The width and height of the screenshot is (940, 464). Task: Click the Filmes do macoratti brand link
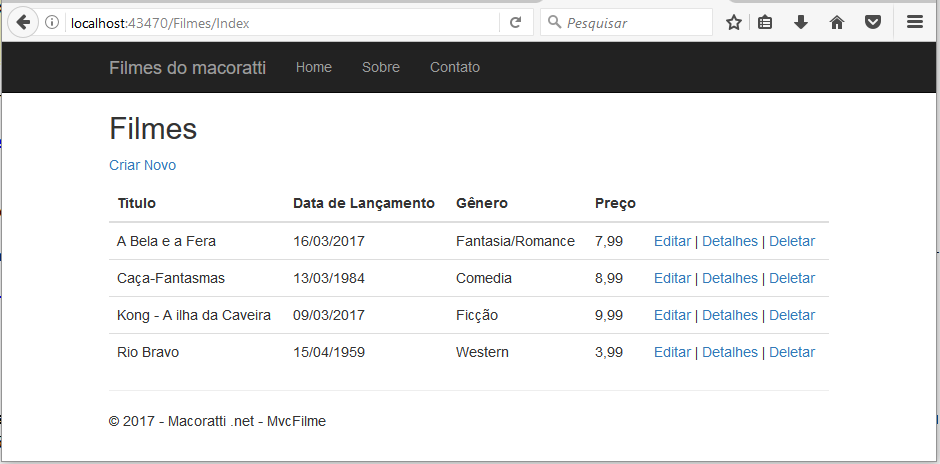coord(188,68)
